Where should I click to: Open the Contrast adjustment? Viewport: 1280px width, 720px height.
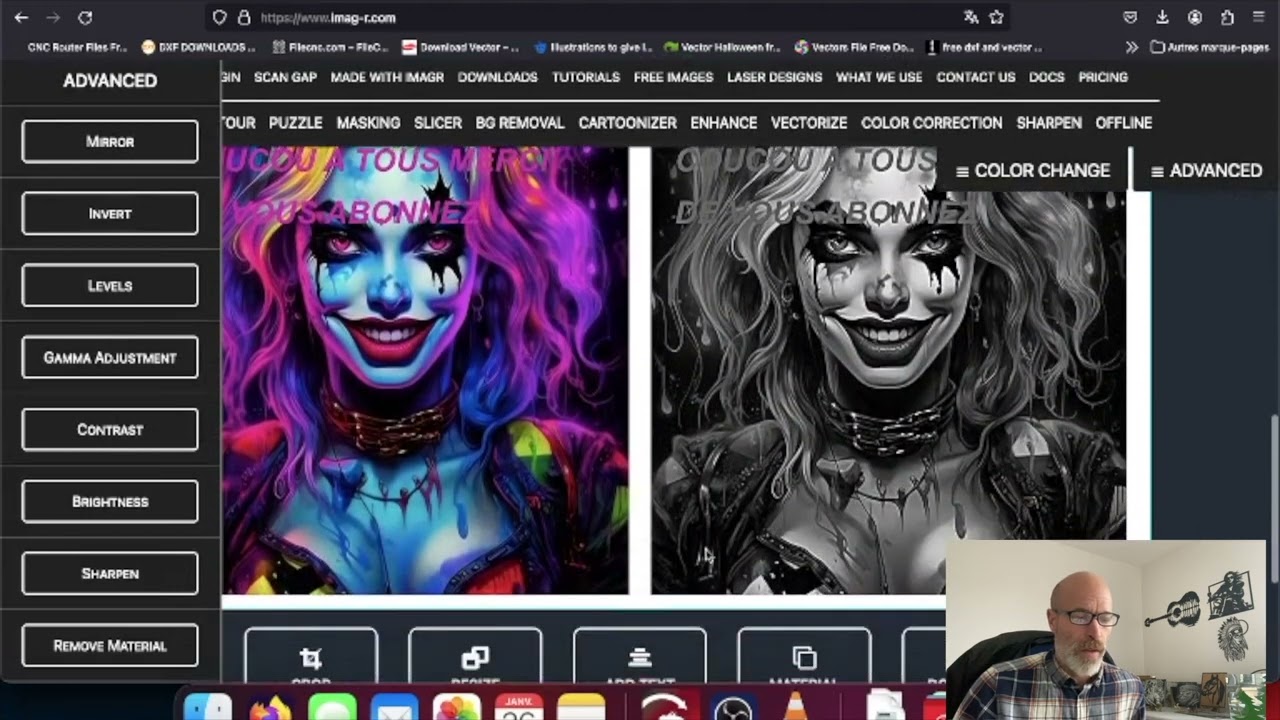point(110,430)
